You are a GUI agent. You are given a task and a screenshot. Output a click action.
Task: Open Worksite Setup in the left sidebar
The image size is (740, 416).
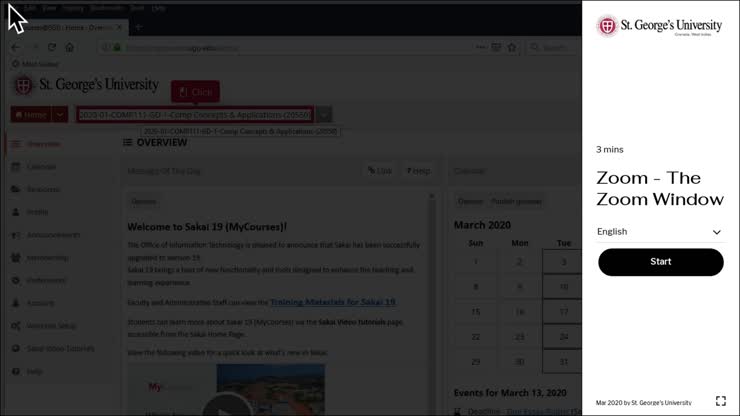[51, 326]
